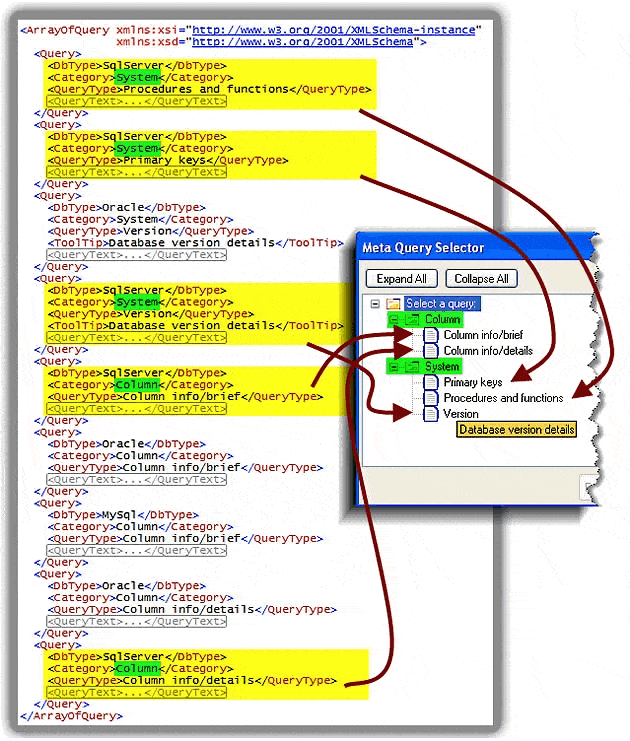Click the Oracle ToolTip 'Database version details' line

[x=195, y=243]
